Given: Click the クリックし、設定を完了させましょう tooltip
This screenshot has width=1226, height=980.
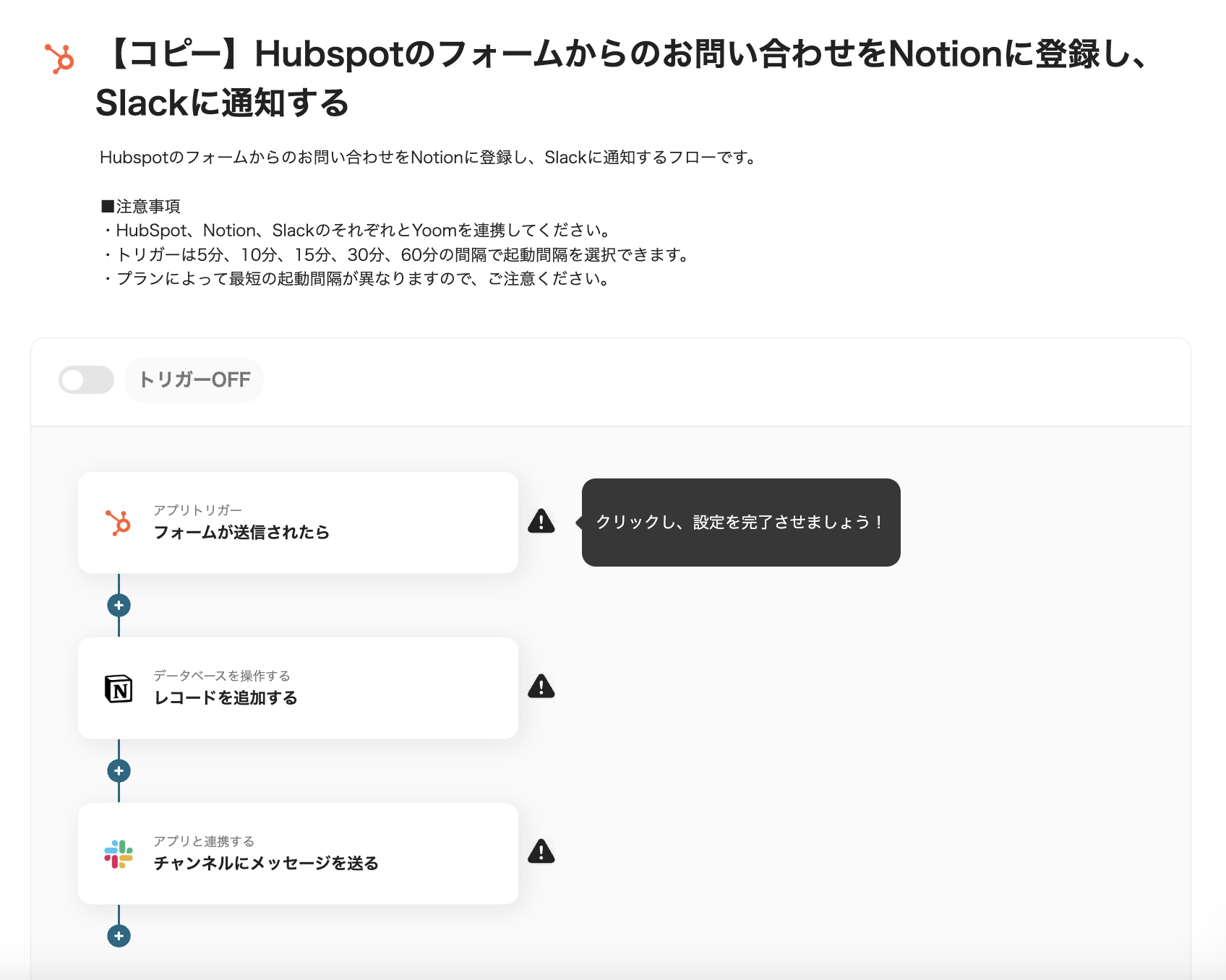Looking at the screenshot, I should coord(741,523).
